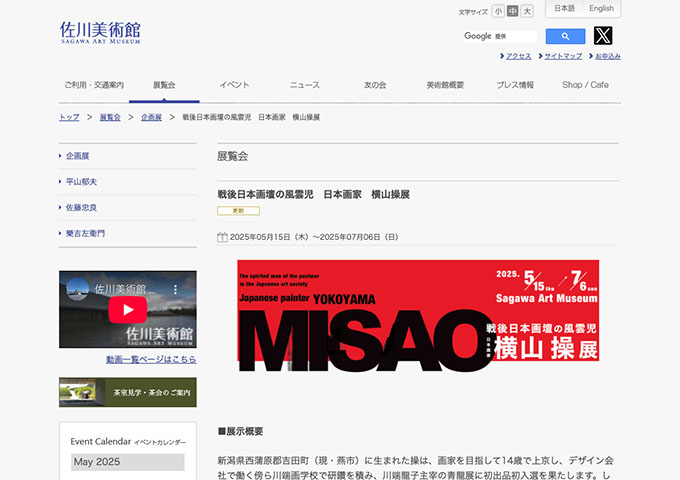This screenshot has width=680, height=480.
Task: Play the Sagawa Art Museum YouTube video
Action: (x=128, y=309)
